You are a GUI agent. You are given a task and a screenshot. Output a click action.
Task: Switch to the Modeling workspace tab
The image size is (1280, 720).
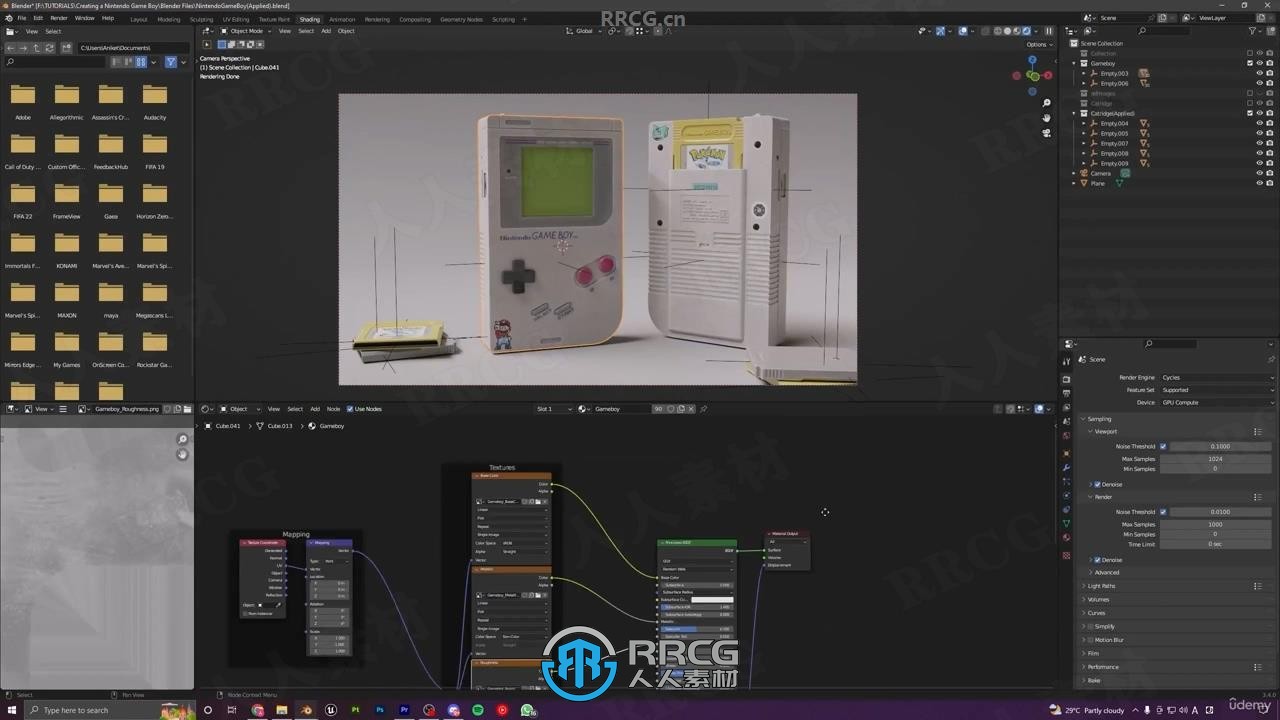pyautogui.click(x=169, y=19)
